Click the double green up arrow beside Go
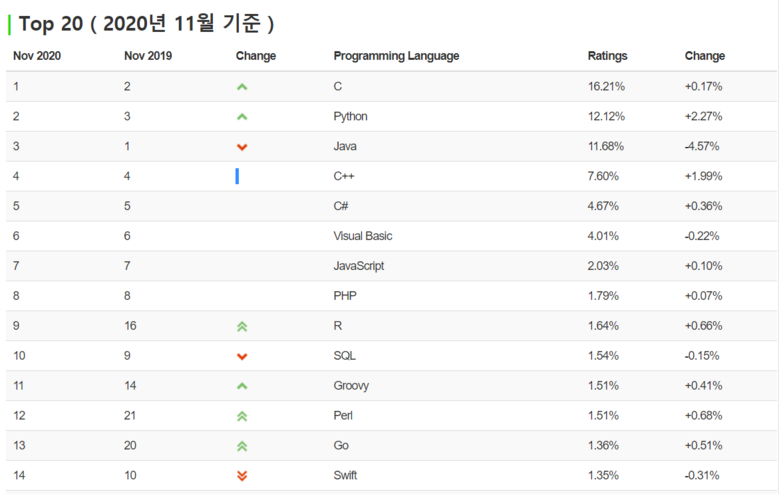This screenshot has width=779, height=494. [x=242, y=446]
